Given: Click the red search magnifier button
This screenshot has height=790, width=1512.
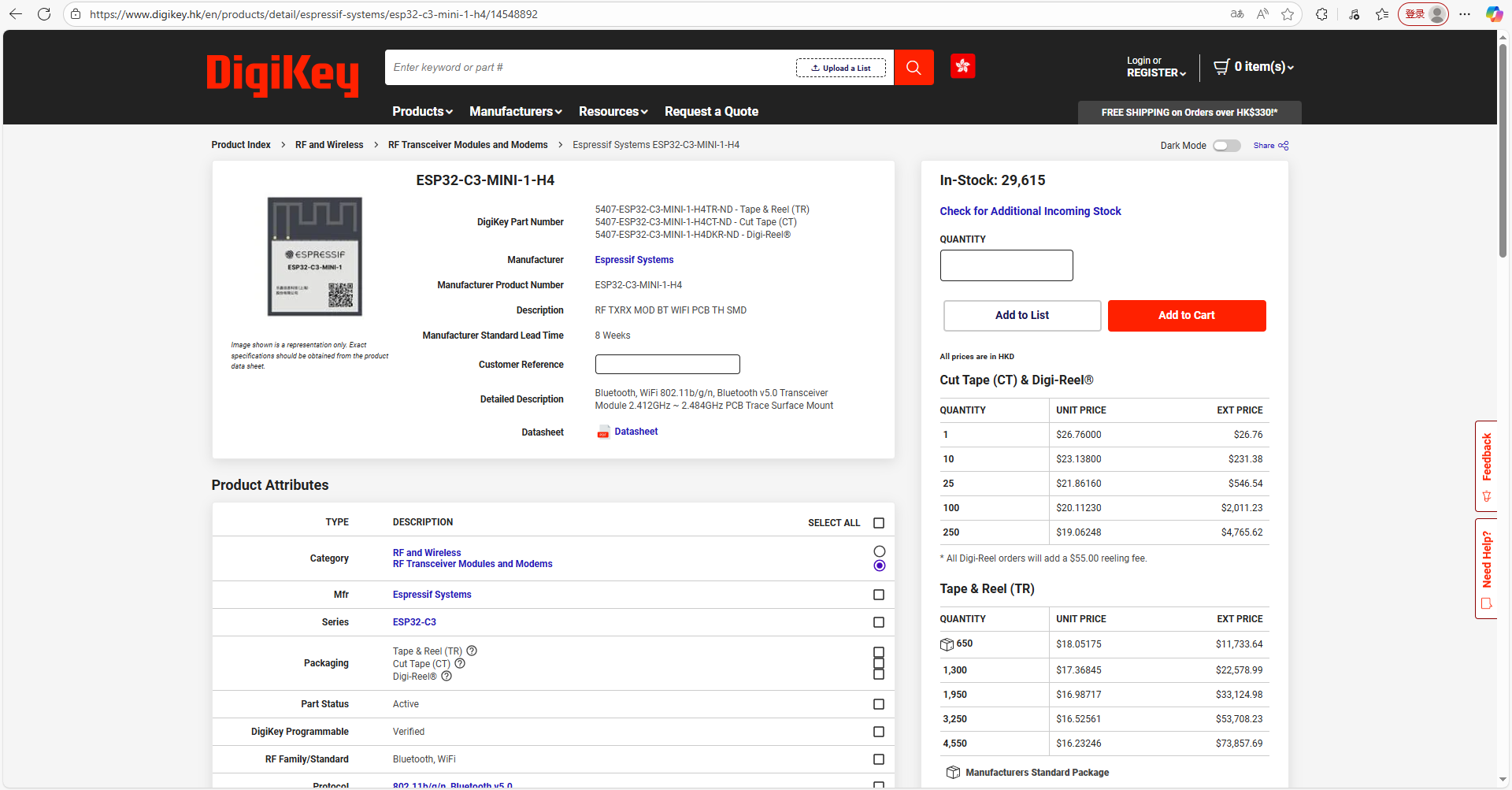Looking at the screenshot, I should (x=913, y=67).
